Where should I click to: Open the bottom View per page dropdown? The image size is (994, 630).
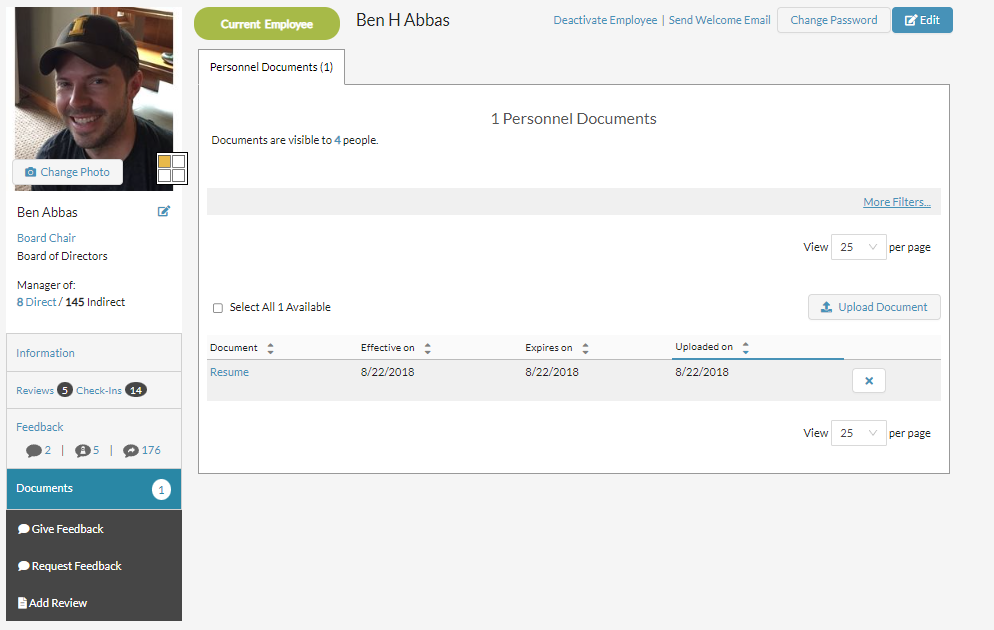click(858, 433)
